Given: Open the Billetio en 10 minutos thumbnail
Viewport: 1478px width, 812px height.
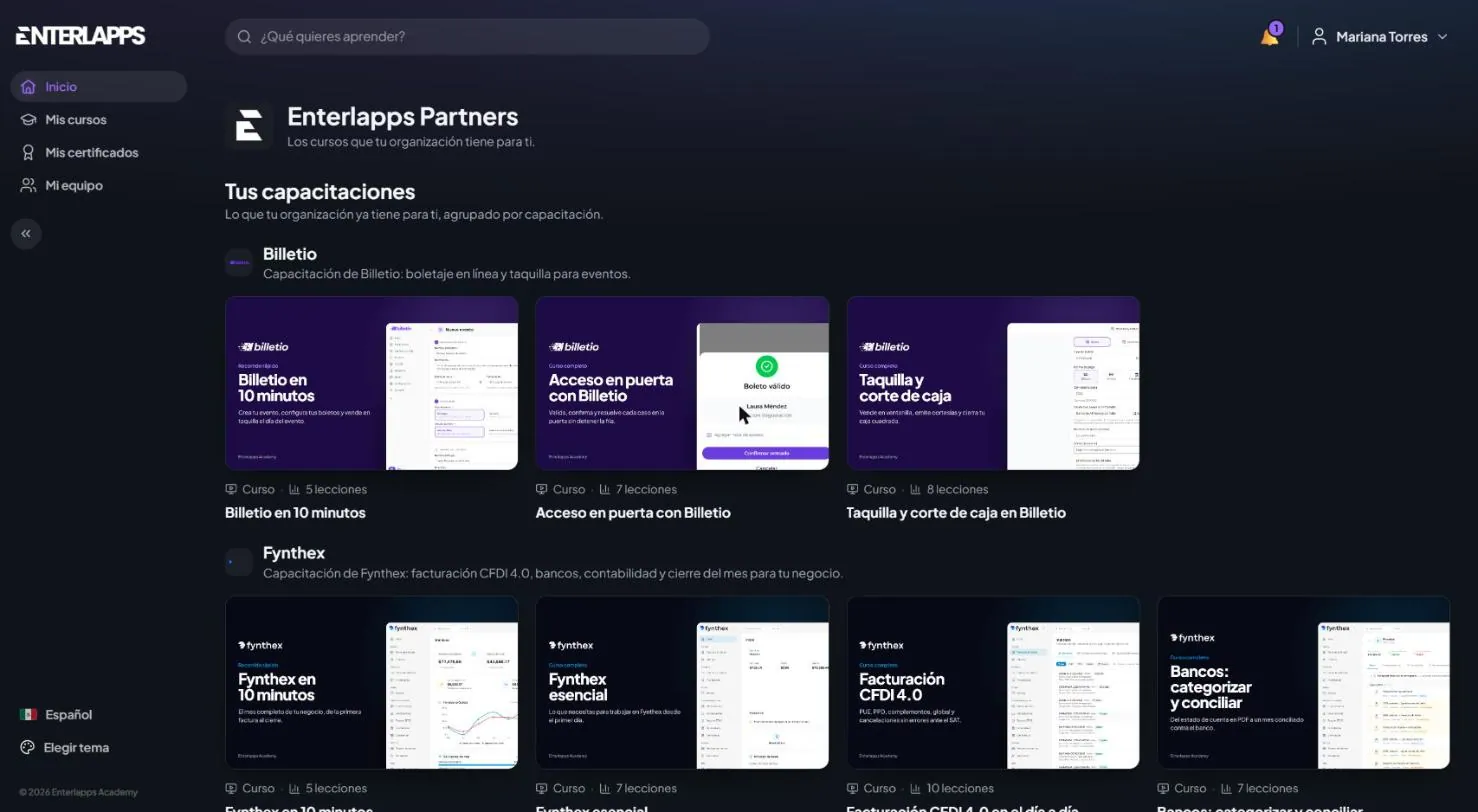Looking at the screenshot, I should point(372,383).
